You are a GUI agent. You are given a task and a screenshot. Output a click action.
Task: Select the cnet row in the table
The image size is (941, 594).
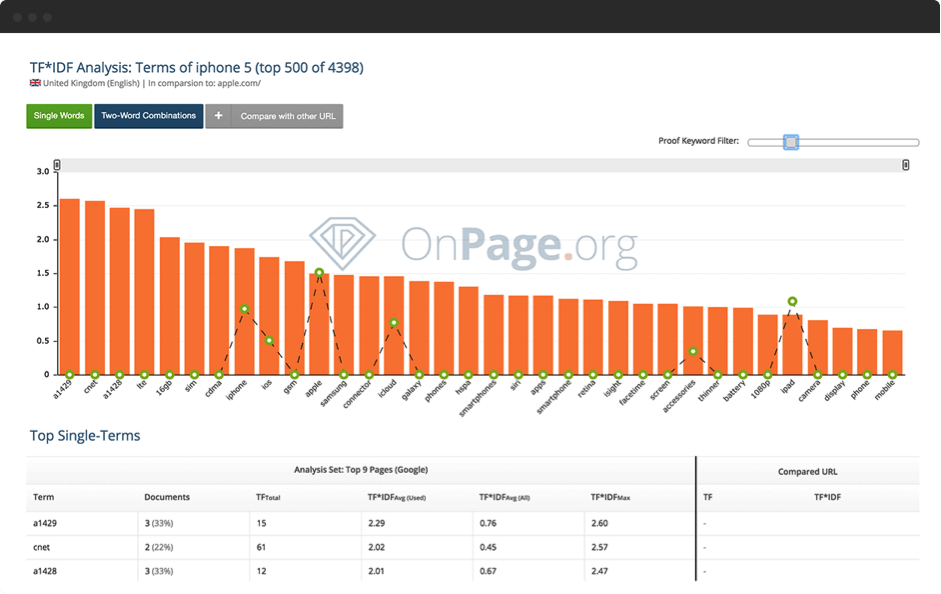[x=42, y=547]
